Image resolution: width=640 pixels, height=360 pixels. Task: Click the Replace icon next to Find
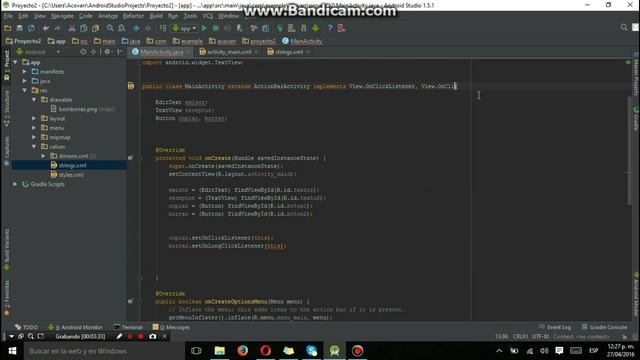122,28
